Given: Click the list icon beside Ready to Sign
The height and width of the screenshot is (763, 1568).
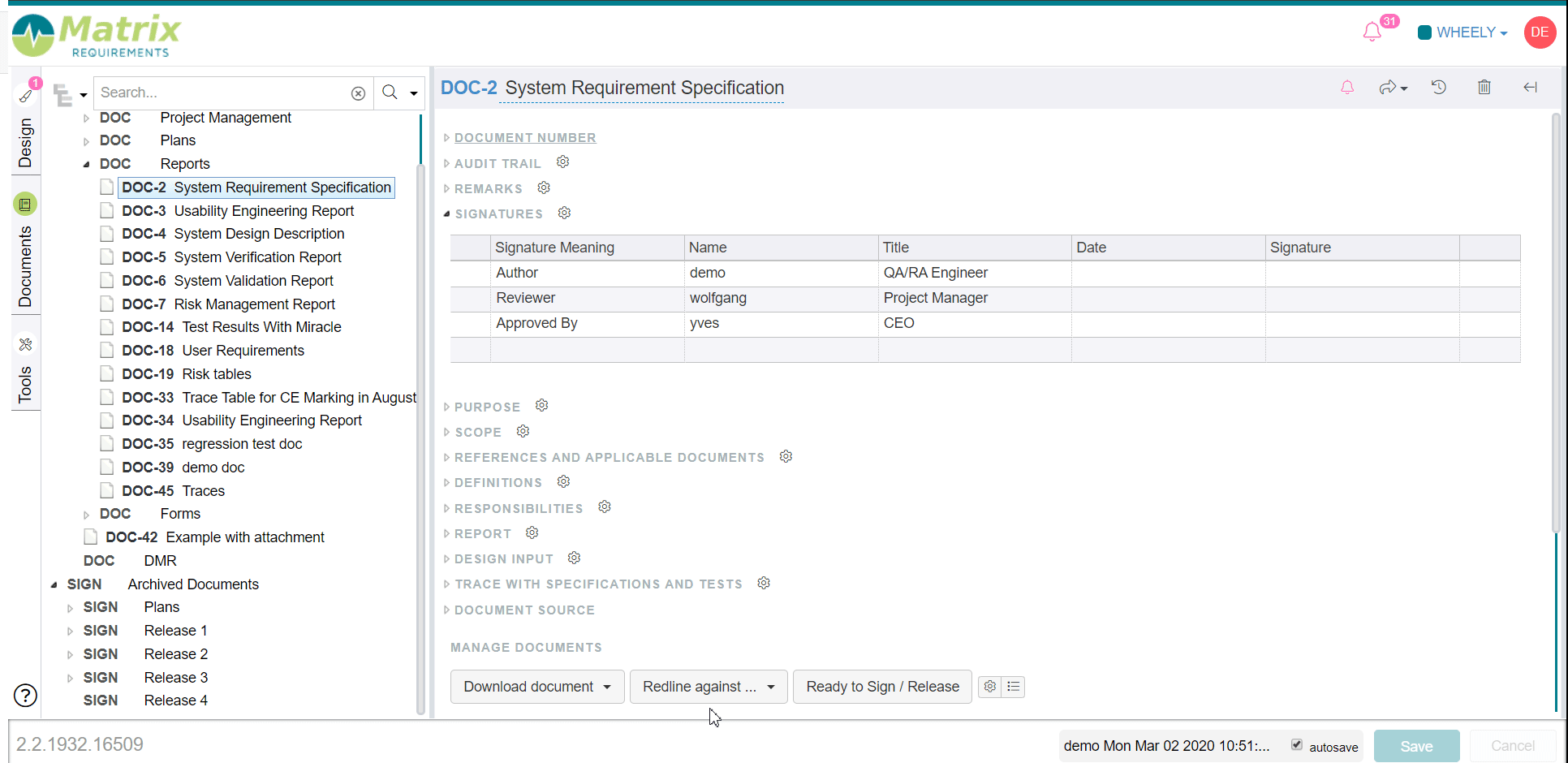Looking at the screenshot, I should tap(1014, 687).
